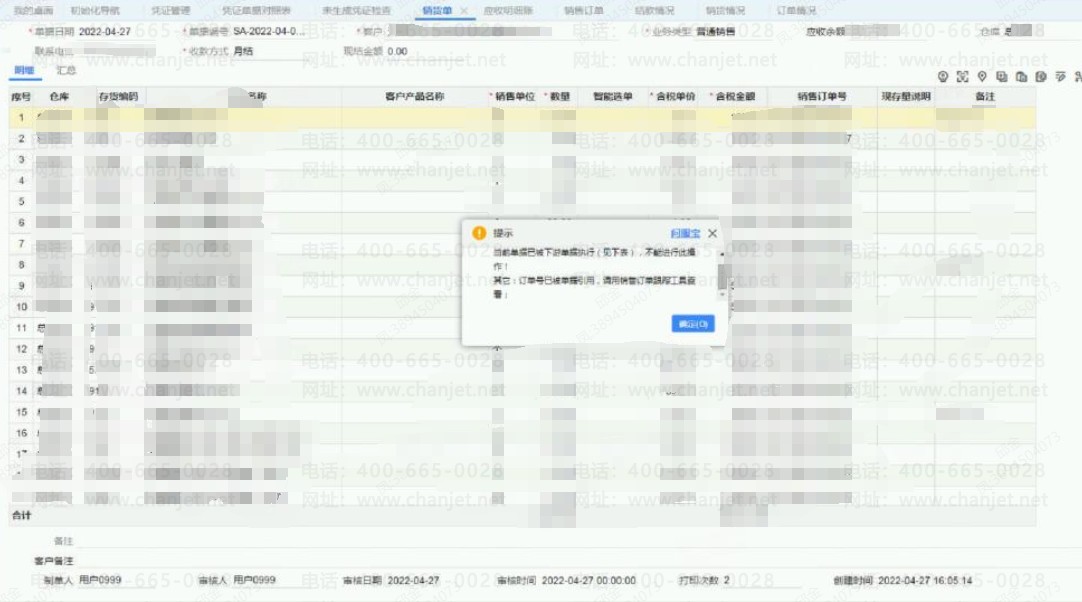Image resolution: width=1082 pixels, height=602 pixels.
Task: Click the 打印次数 value 2
Action: point(726,580)
